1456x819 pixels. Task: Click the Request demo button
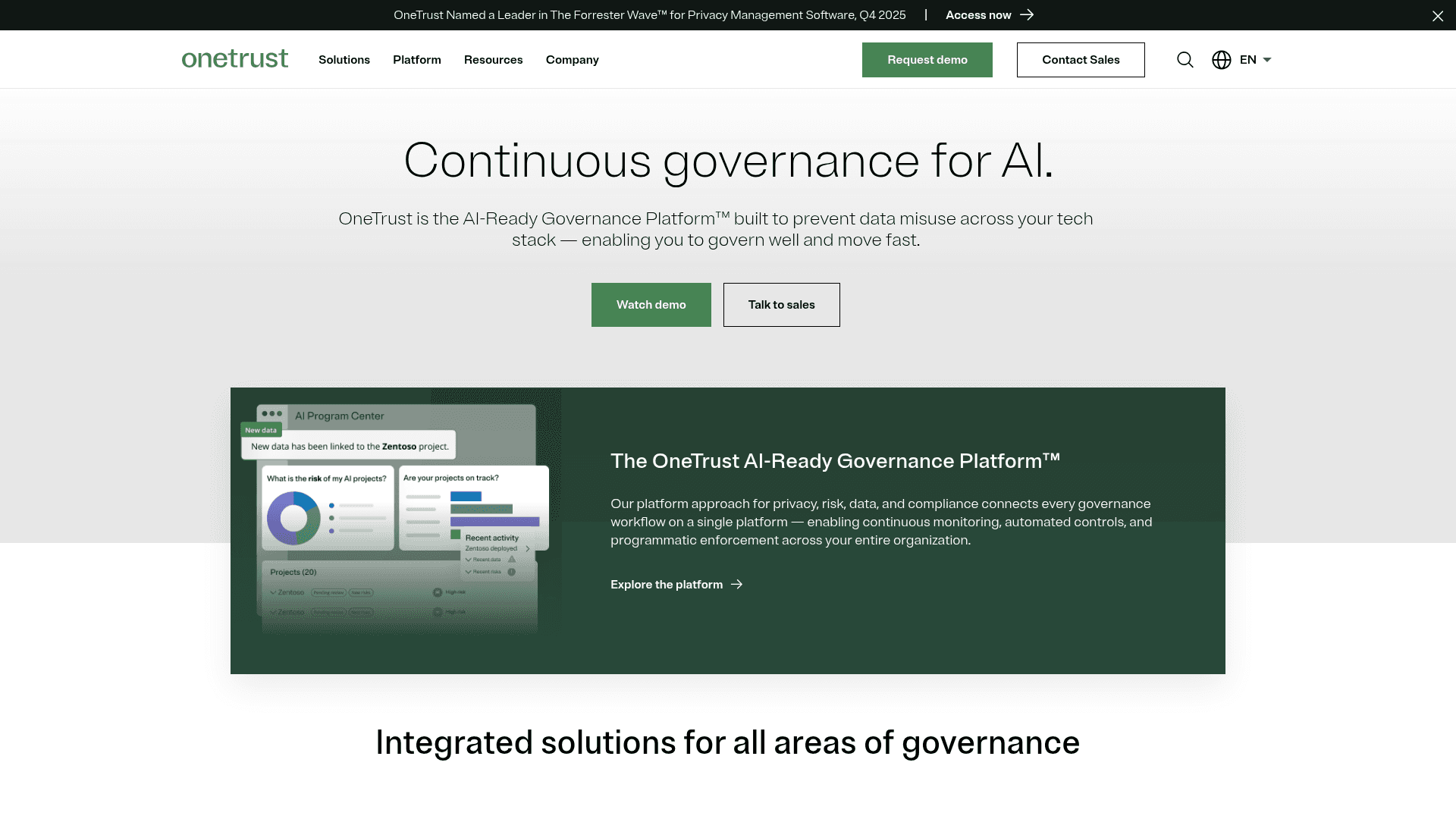927,59
